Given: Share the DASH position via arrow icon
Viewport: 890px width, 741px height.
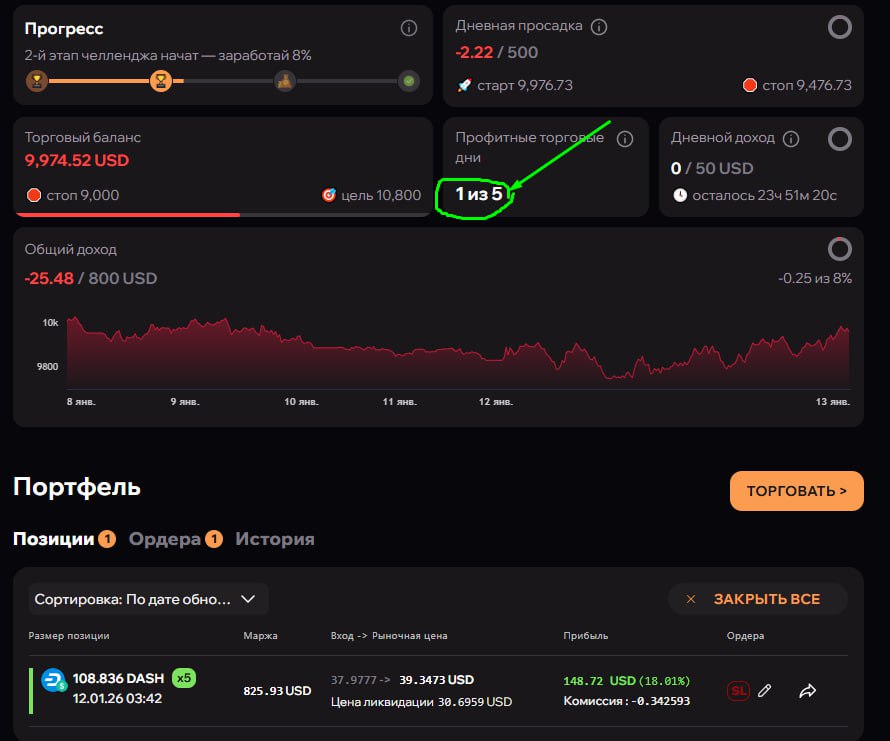Looking at the screenshot, I should (808, 690).
